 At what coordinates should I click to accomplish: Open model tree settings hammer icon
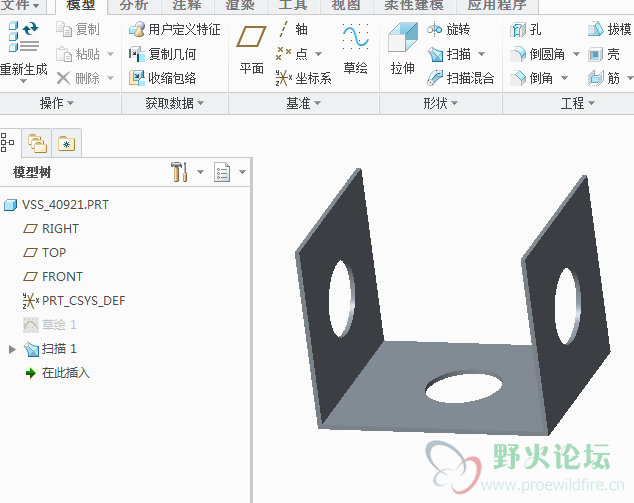(x=179, y=172)
